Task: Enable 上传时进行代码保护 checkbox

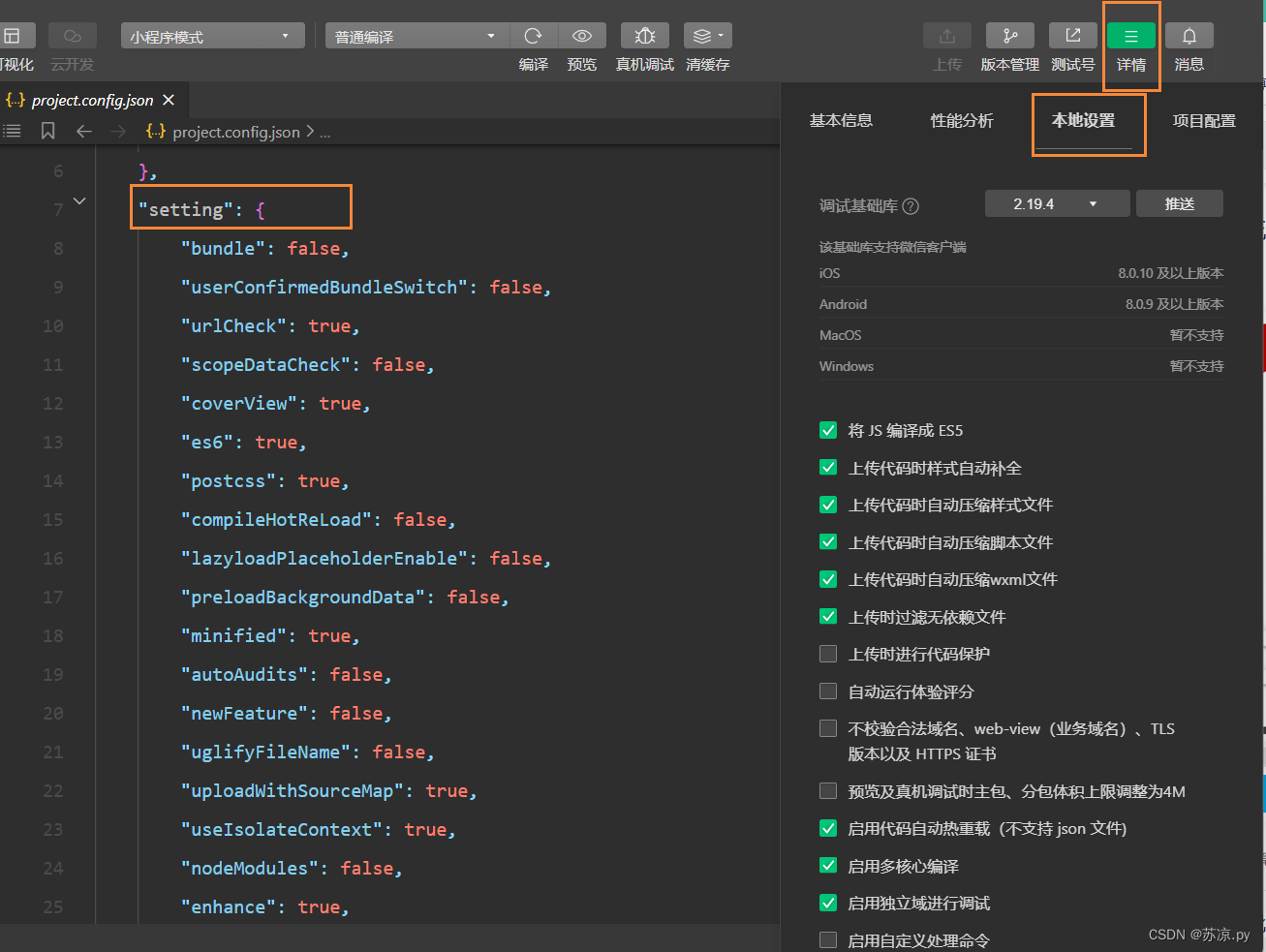Action: tap(828, 654)
